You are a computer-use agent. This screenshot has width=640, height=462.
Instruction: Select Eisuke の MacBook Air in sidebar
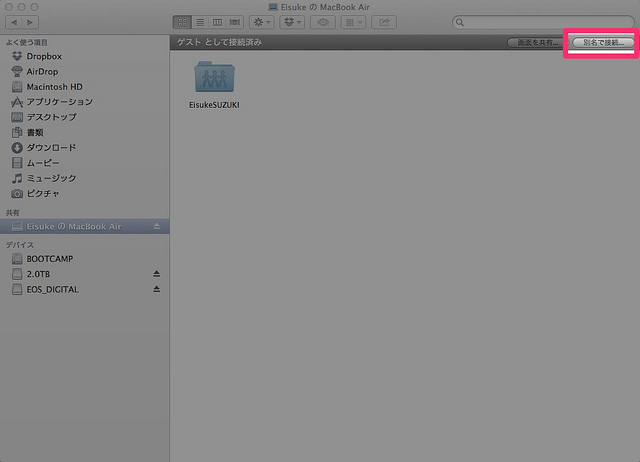pyautogui.click(x=85, y=226)
